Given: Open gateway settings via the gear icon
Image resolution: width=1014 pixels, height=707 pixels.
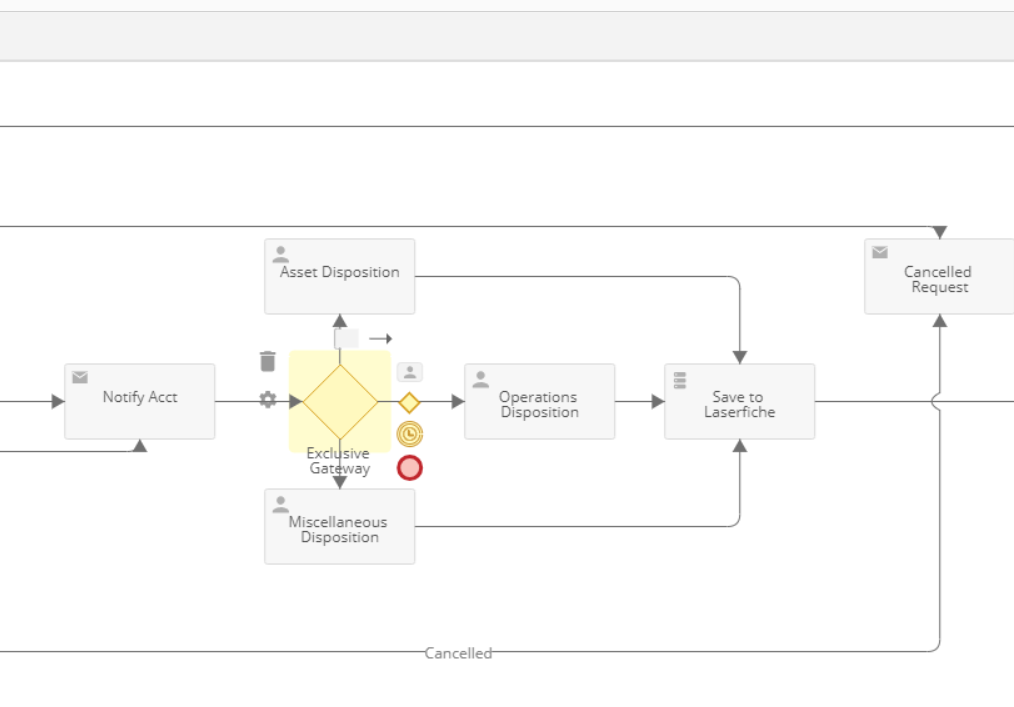Looking at the screenshot, I should point(268,399).
